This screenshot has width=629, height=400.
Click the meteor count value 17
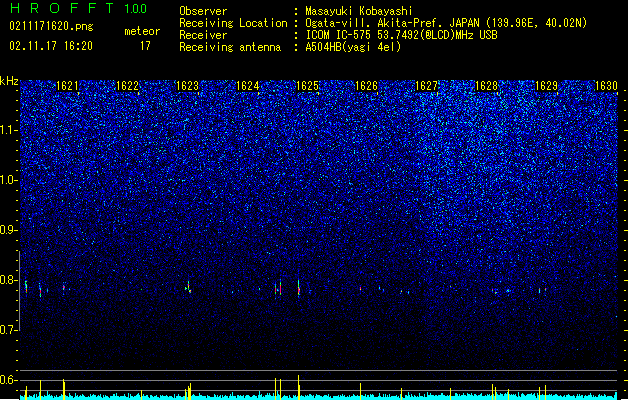pyautogui.click(x=145, y=46)
